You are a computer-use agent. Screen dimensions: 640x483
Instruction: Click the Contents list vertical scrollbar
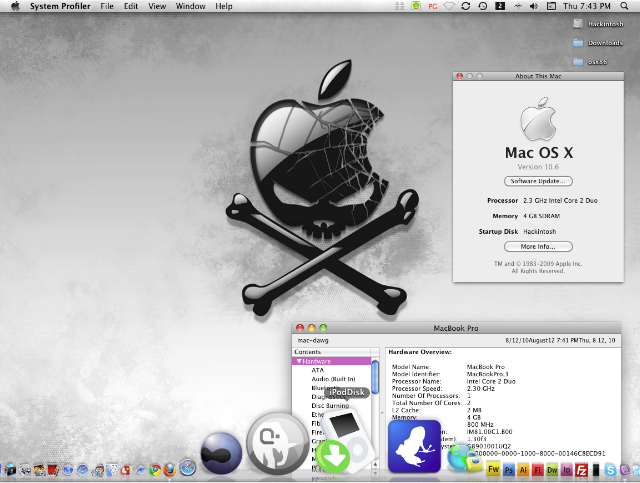[x=375, y=377]
